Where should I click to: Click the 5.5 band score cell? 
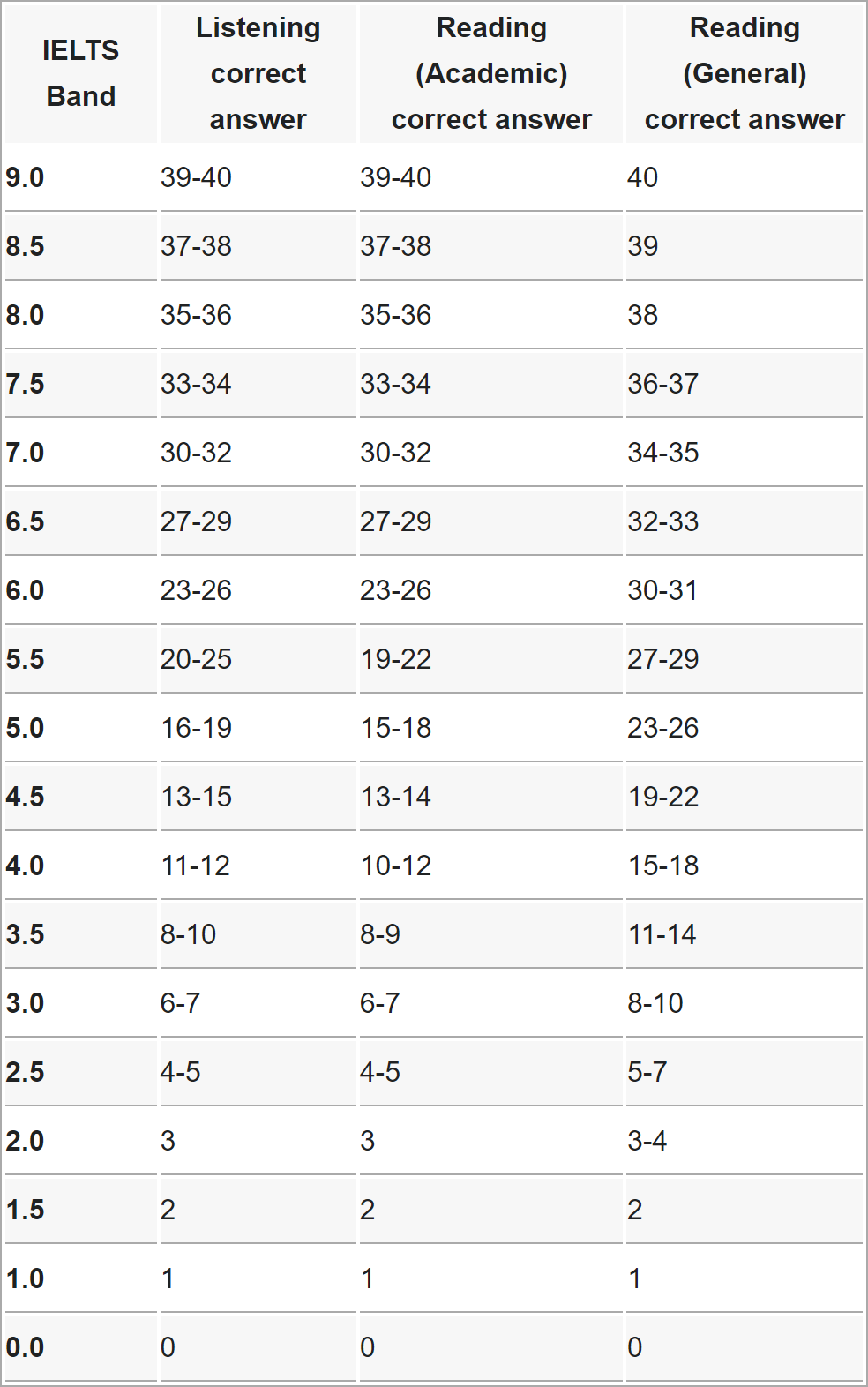[x=26, y=659]
